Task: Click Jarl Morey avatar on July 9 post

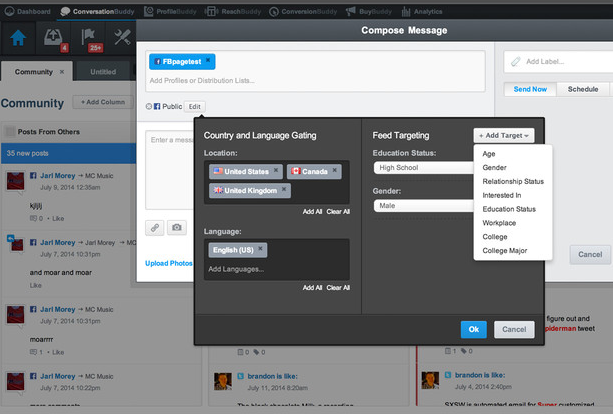Action: click(x=16, y=181)
